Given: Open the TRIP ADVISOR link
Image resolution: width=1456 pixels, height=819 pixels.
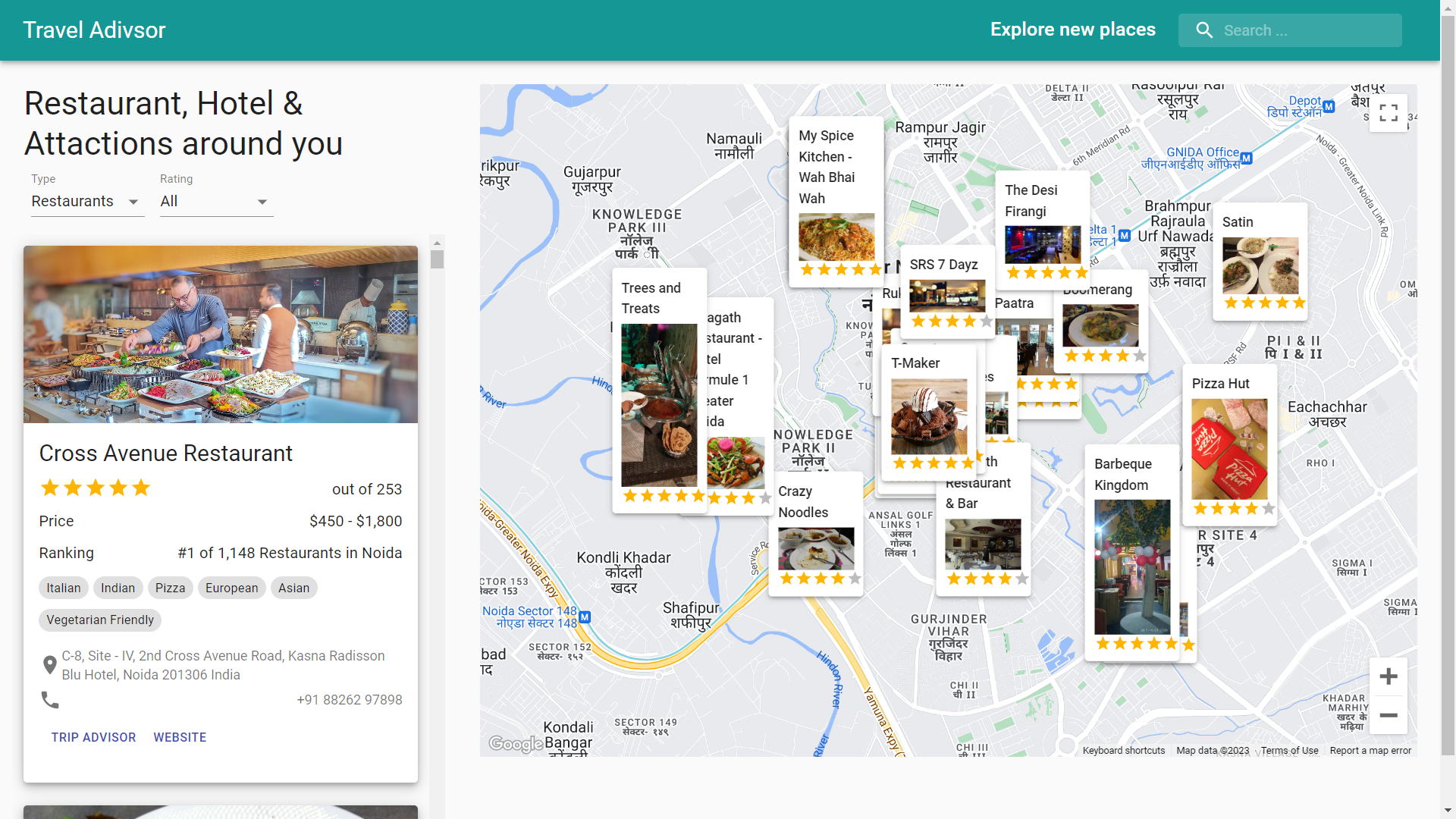Looking at the screenshot, I should pyautogui.click(x=93, y=736).
